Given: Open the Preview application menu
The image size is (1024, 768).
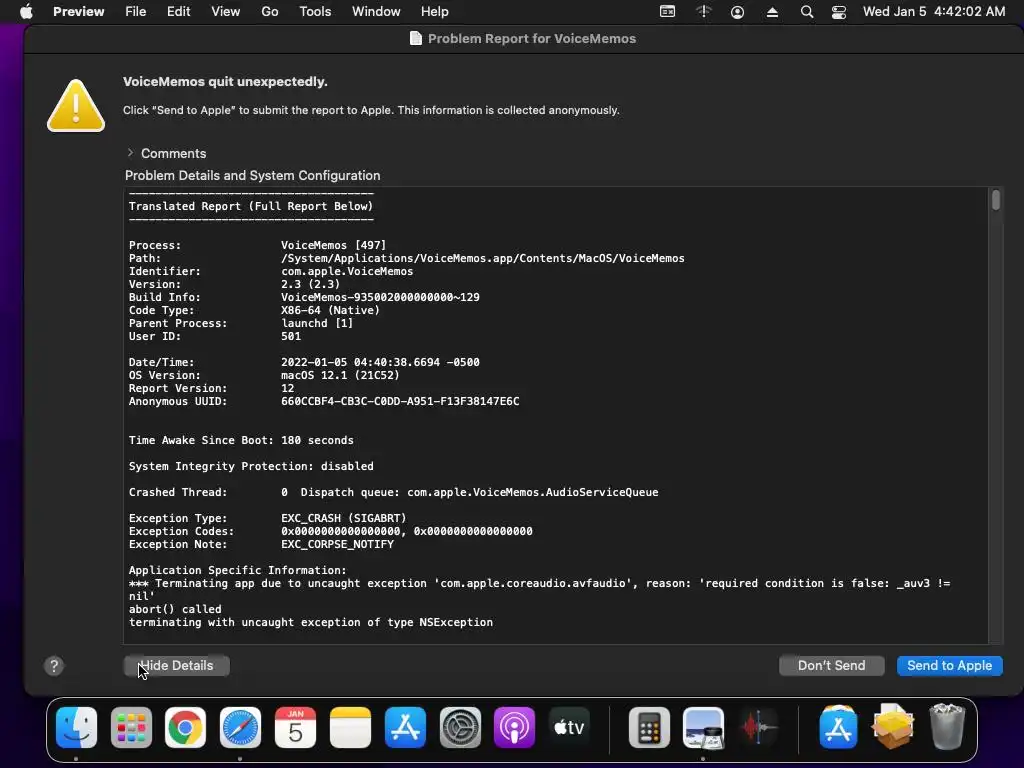Looking at the screenshot, I should [78, 12].
